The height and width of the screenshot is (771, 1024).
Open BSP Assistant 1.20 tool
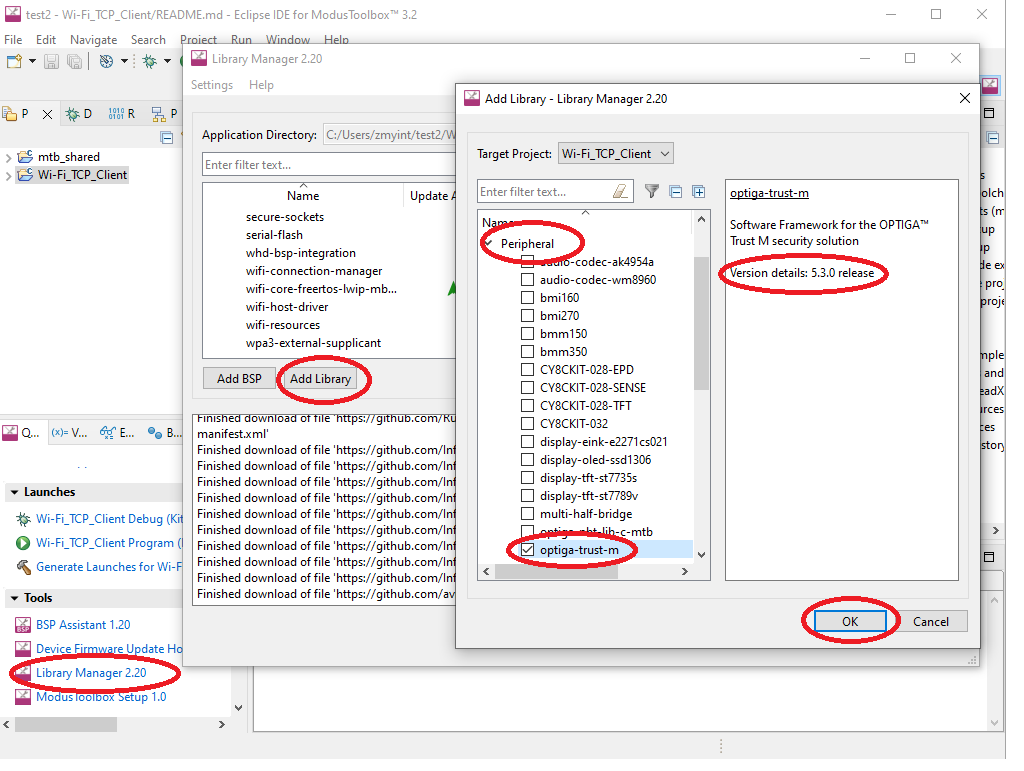[x=83, y=625]
